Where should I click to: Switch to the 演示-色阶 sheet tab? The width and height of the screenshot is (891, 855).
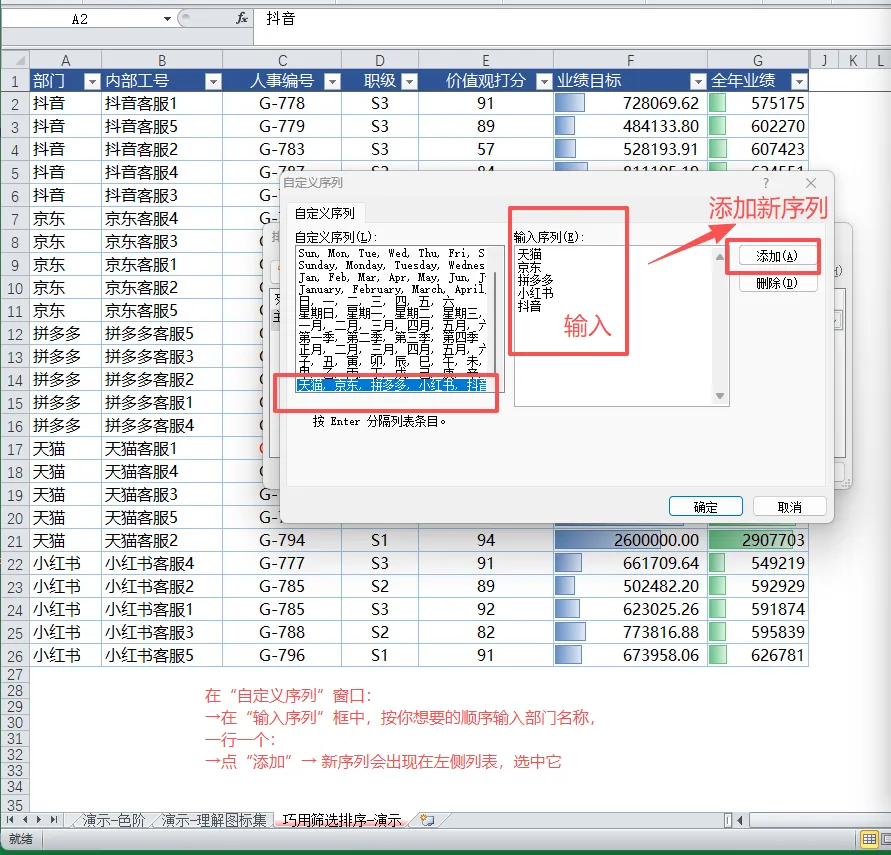113,820
